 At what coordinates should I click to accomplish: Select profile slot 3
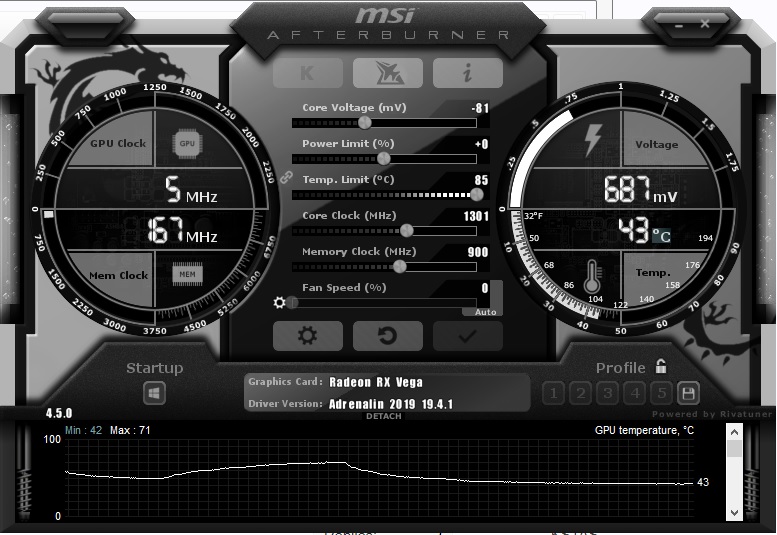608,394
